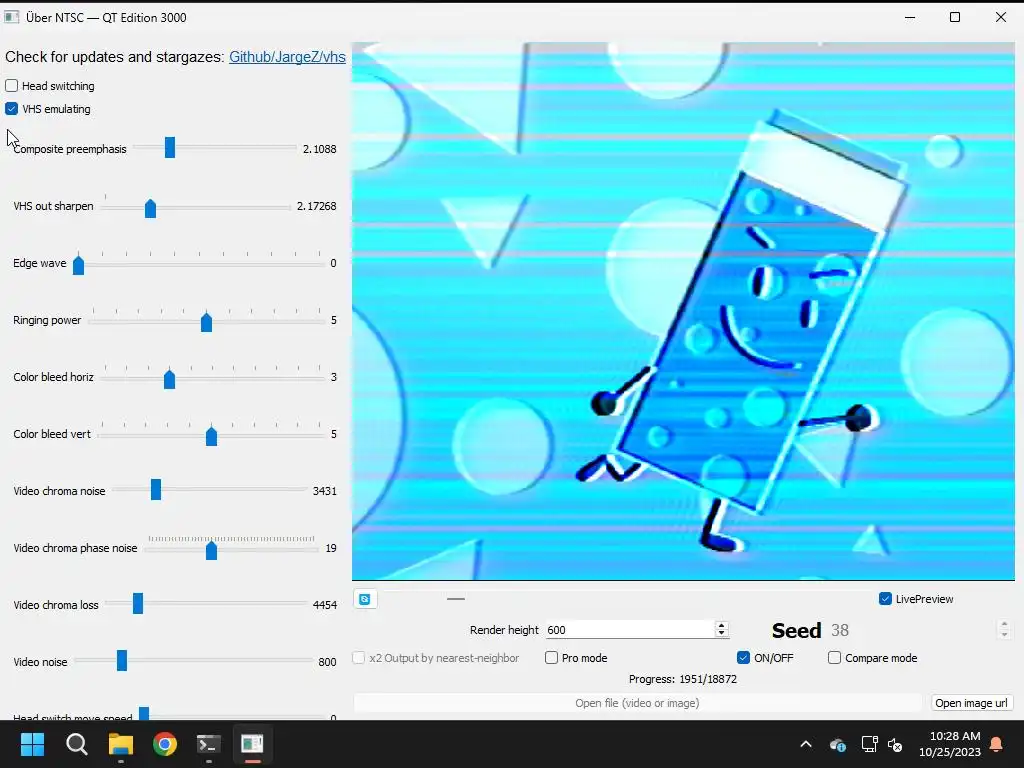Increase Render height with the up arrow
This screenshot has width=1024, height=768.
pos(722,626)
